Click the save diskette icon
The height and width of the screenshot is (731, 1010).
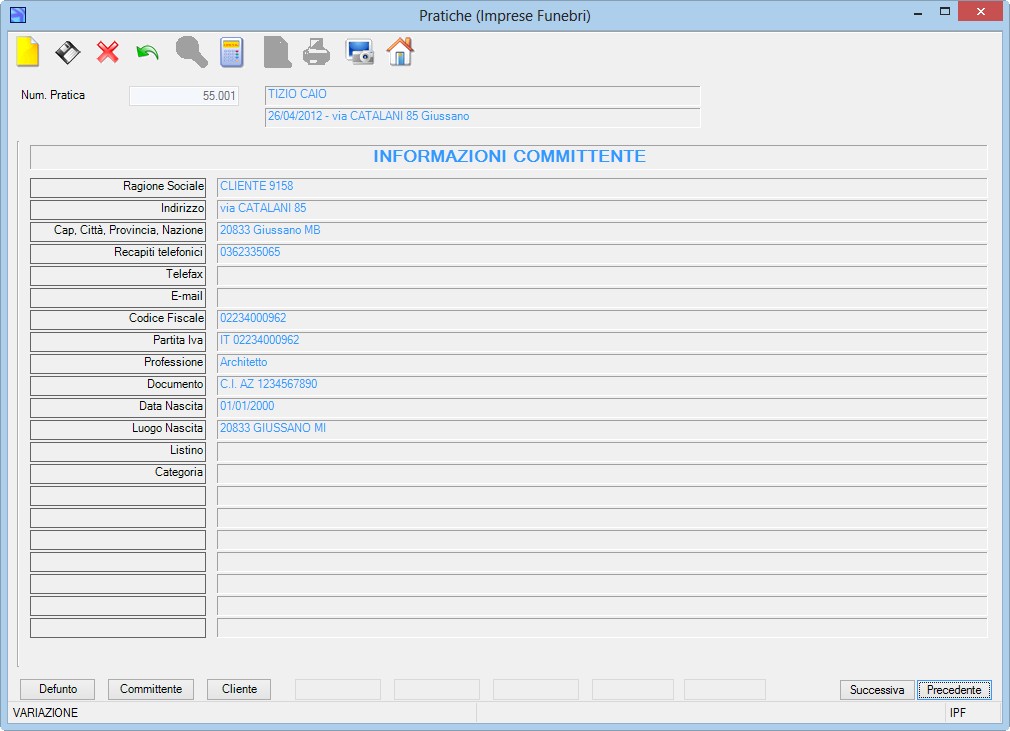pyautogui.click(x=68, y=53)
